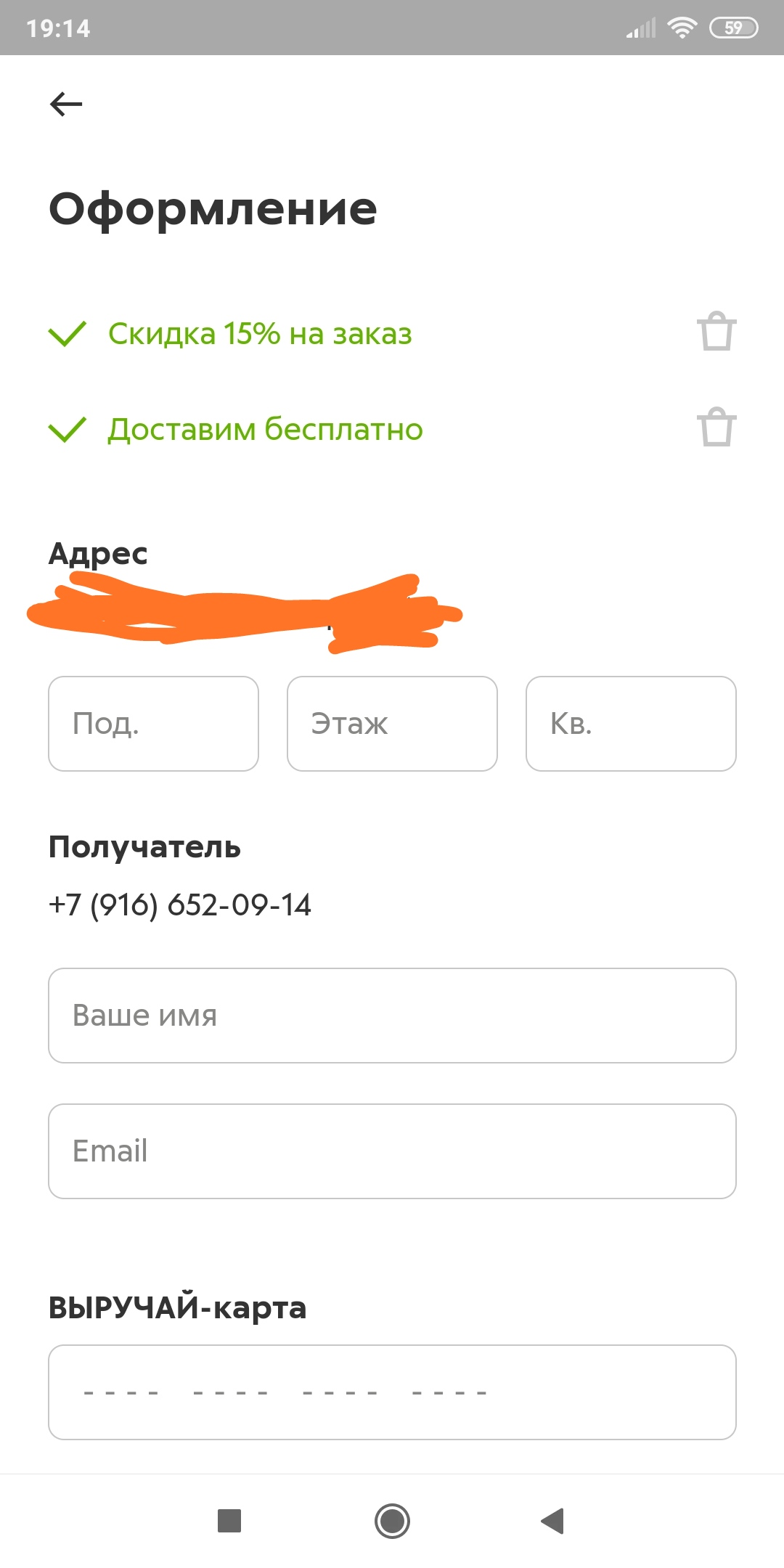Tap the phone number +7 (916) 652-09-14
Viewport: 784px width, 1568px height.
point(179,905)
